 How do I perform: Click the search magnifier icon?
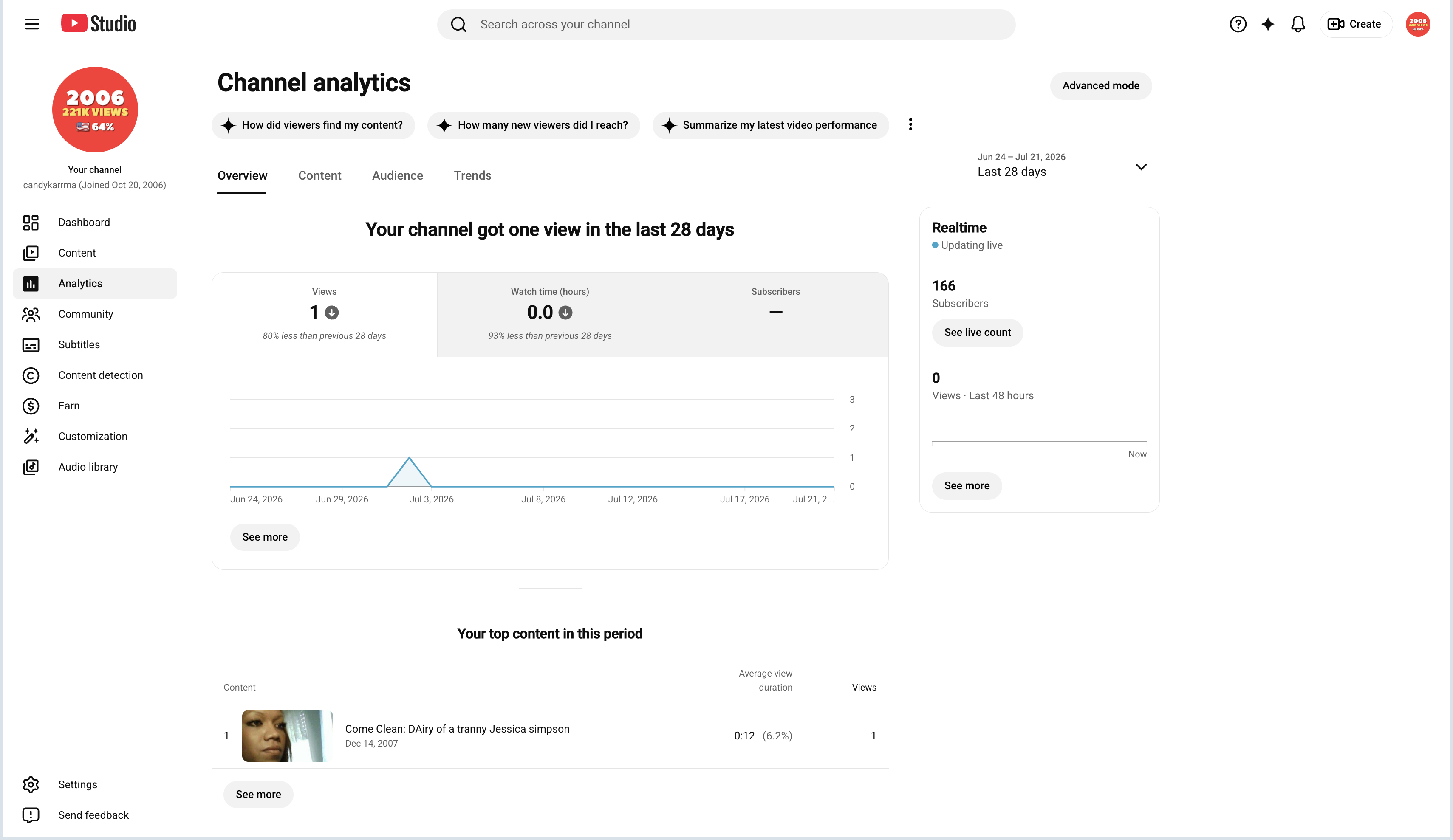[x=458, y=24]
